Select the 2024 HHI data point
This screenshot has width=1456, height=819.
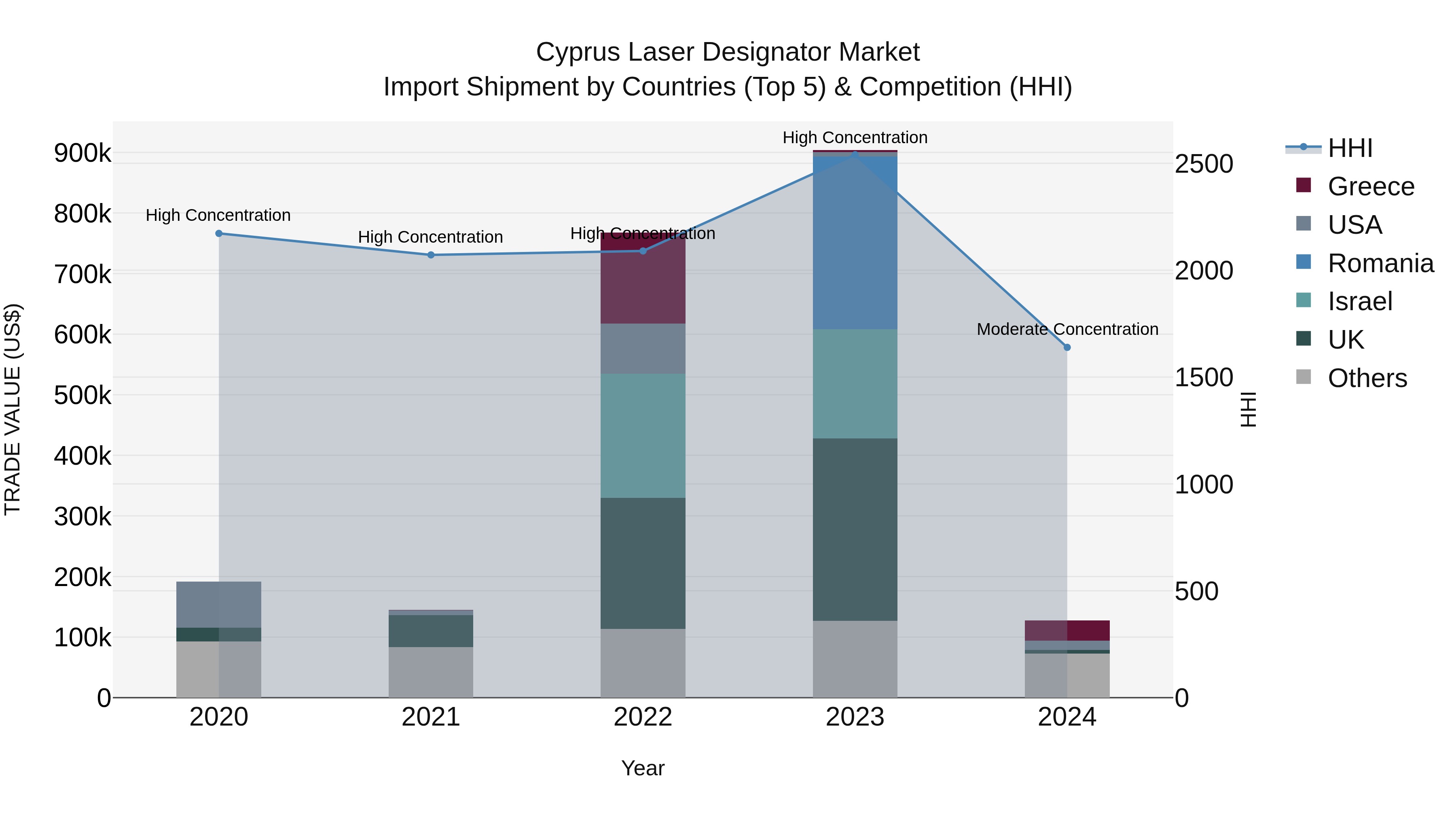pos(1067,347)
